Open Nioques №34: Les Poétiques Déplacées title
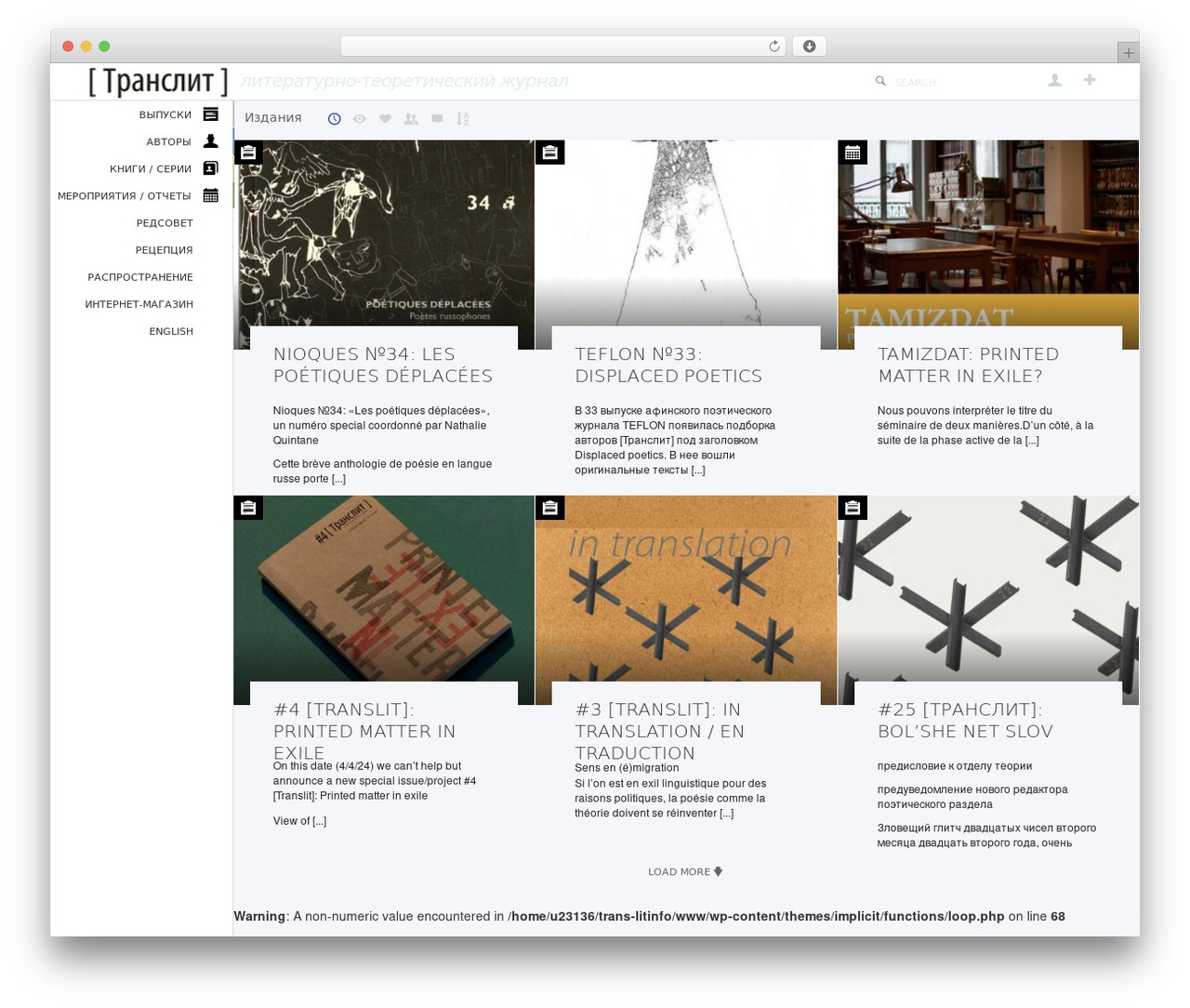Screen dimensions: 1190x1008 (x=383, y=365)
